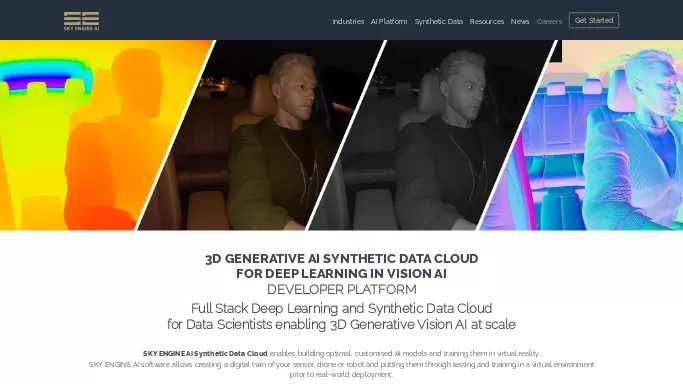This screenshot has width=683, height=384.
Task: Click the Get Started button
Action: pos(594,20)
